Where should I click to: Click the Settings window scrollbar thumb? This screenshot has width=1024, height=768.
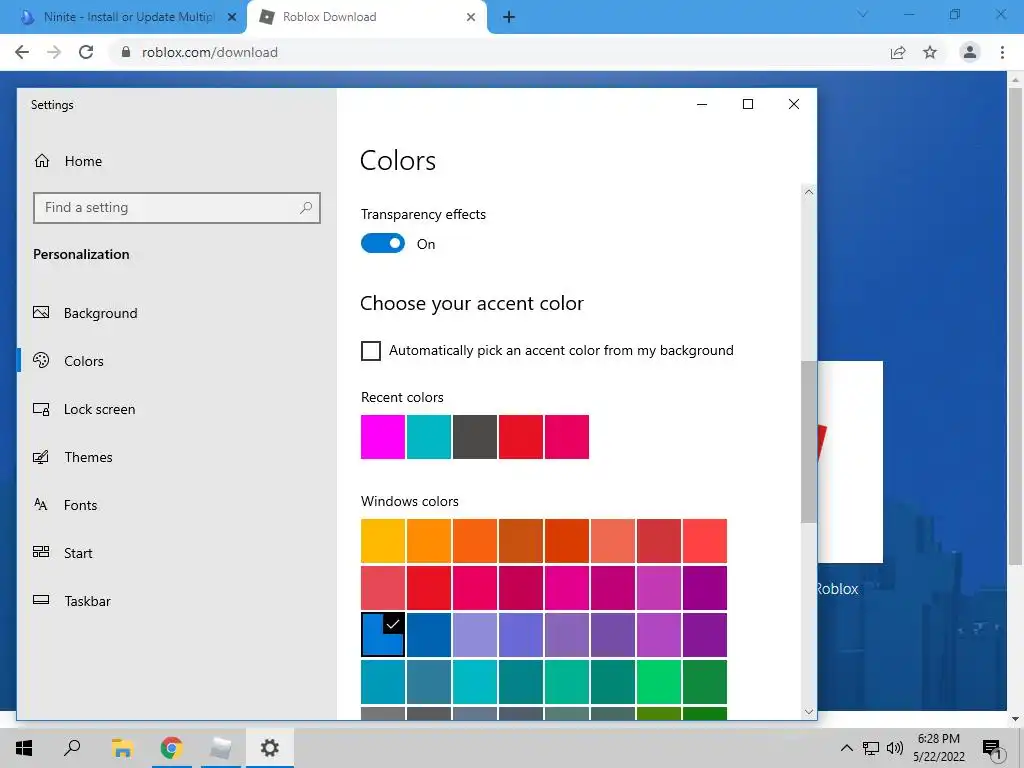(x=809, y=441)
